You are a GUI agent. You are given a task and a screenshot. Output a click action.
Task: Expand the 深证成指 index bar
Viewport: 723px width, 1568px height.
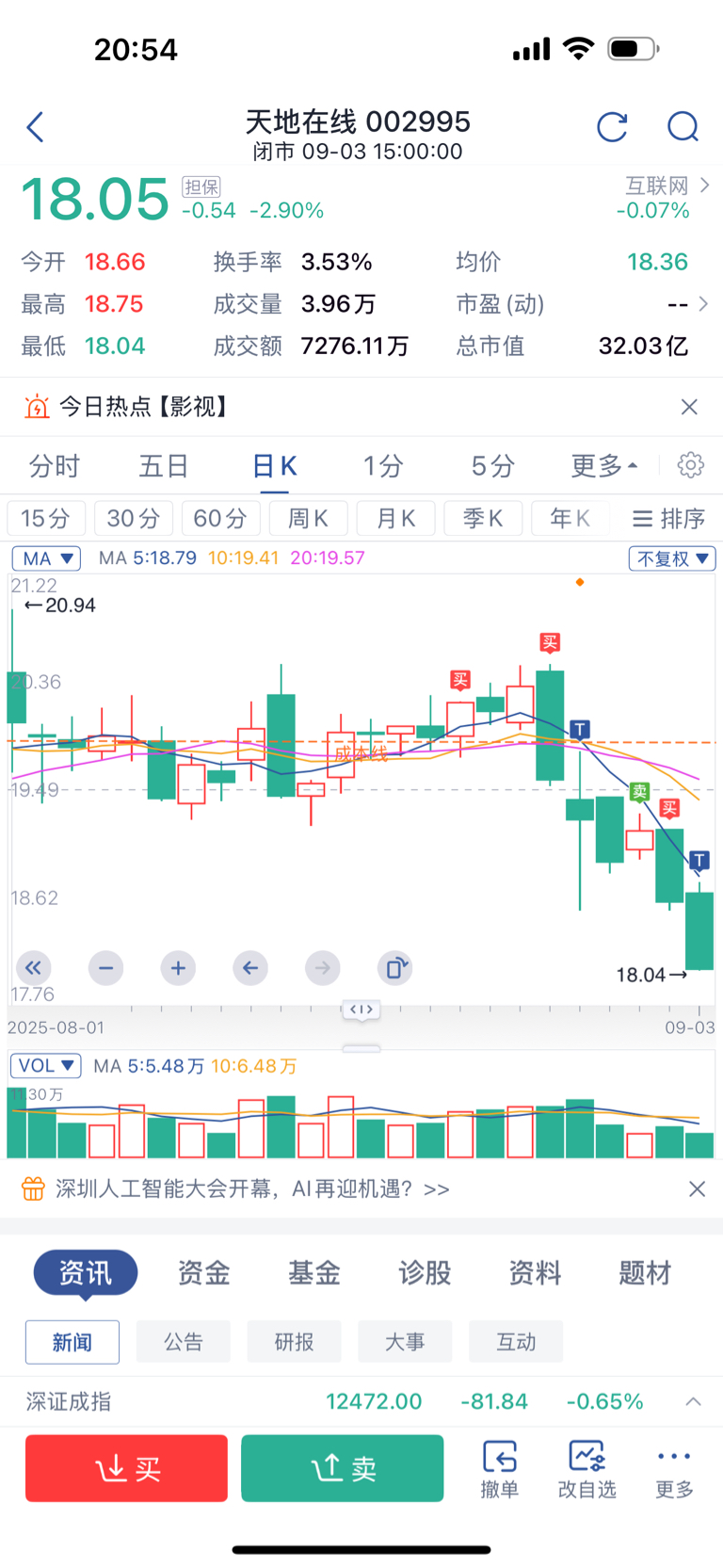[x=693, y=1401]
